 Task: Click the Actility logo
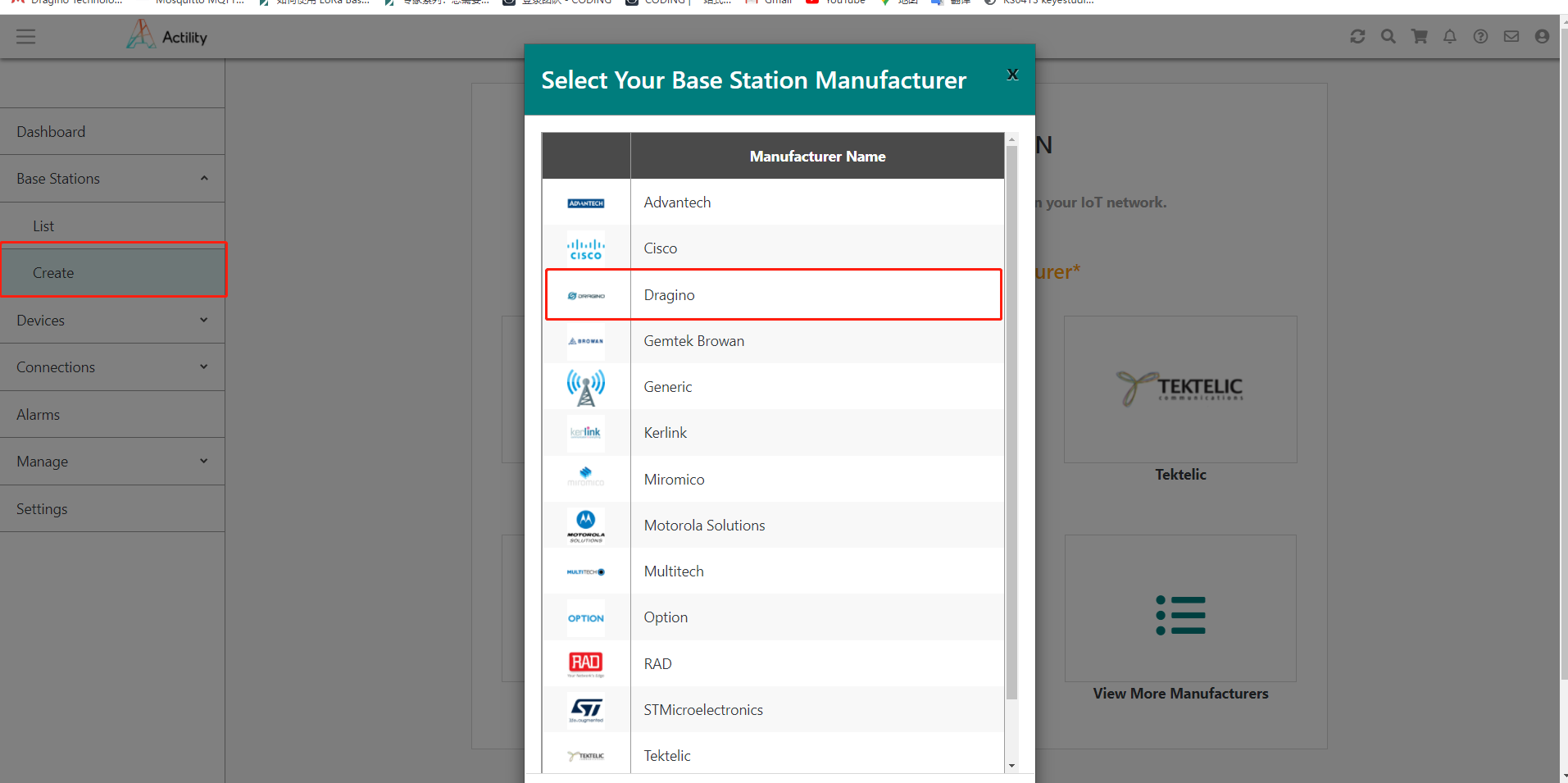click(x=166, y=35)
